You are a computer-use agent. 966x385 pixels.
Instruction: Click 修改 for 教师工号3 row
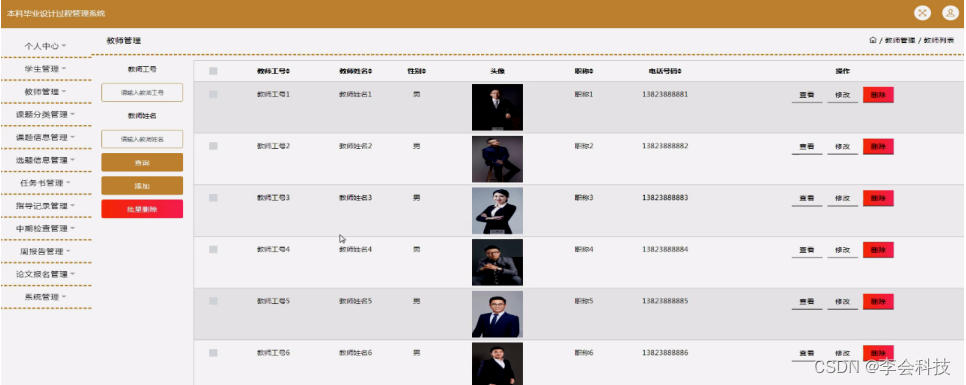(843, 199)
